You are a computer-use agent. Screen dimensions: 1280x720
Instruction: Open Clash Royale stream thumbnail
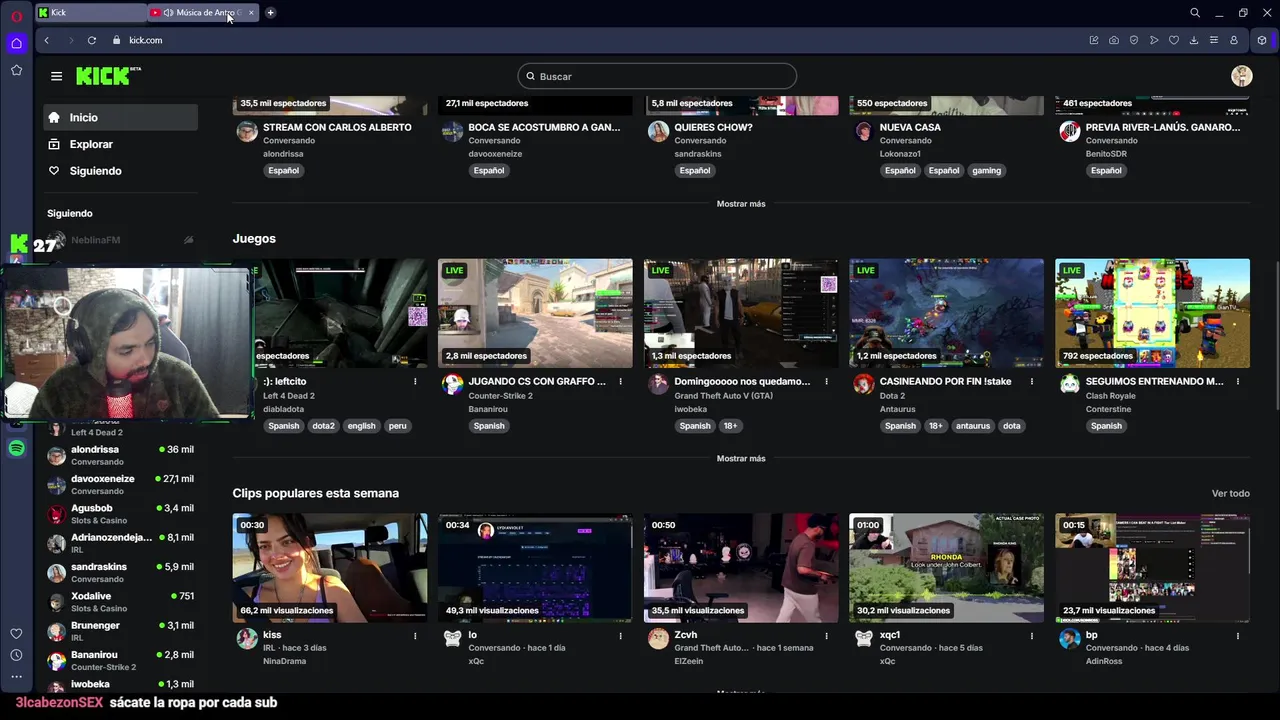[1152, 313]
